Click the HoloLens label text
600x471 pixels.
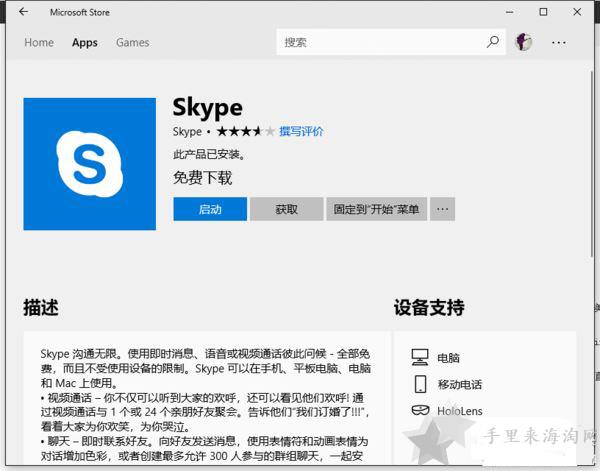pyautogui.click(x=460, y=411)
